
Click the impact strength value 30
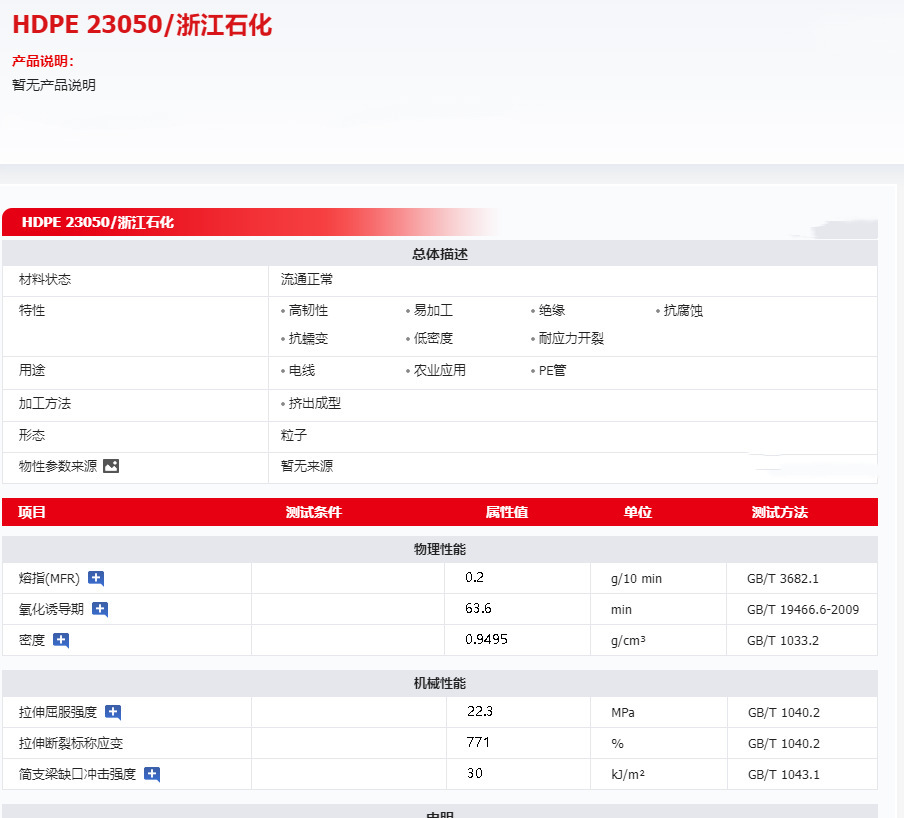click(x=475, y=774)
